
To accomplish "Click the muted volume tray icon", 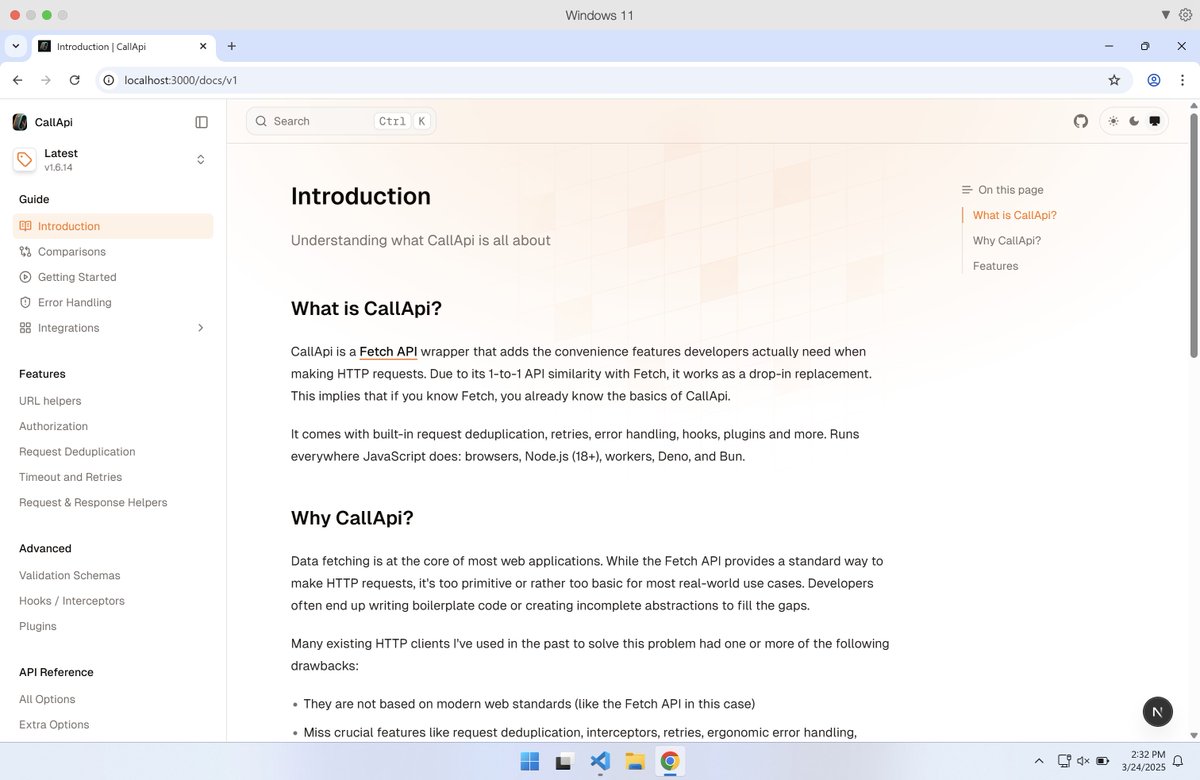I will (x=1083, y=762).
